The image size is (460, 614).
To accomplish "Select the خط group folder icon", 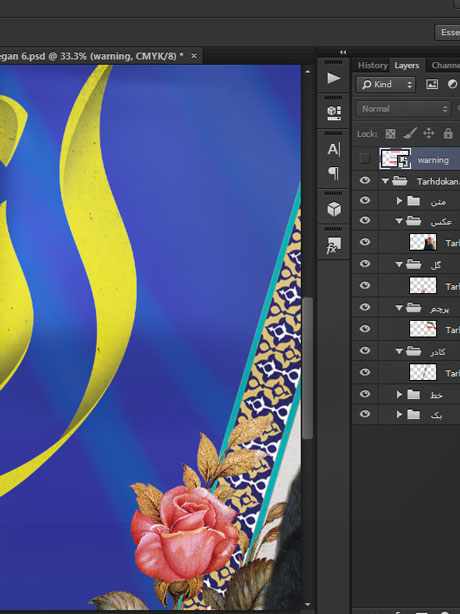I will 413,394.
